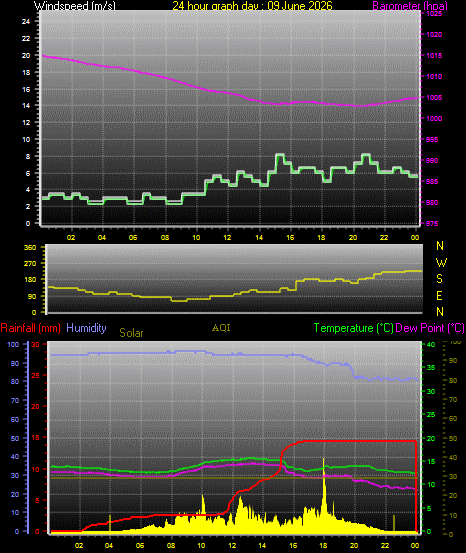Click the 24 hour graph date title
This screenshot has height=553, width=466.
[252, 6]
